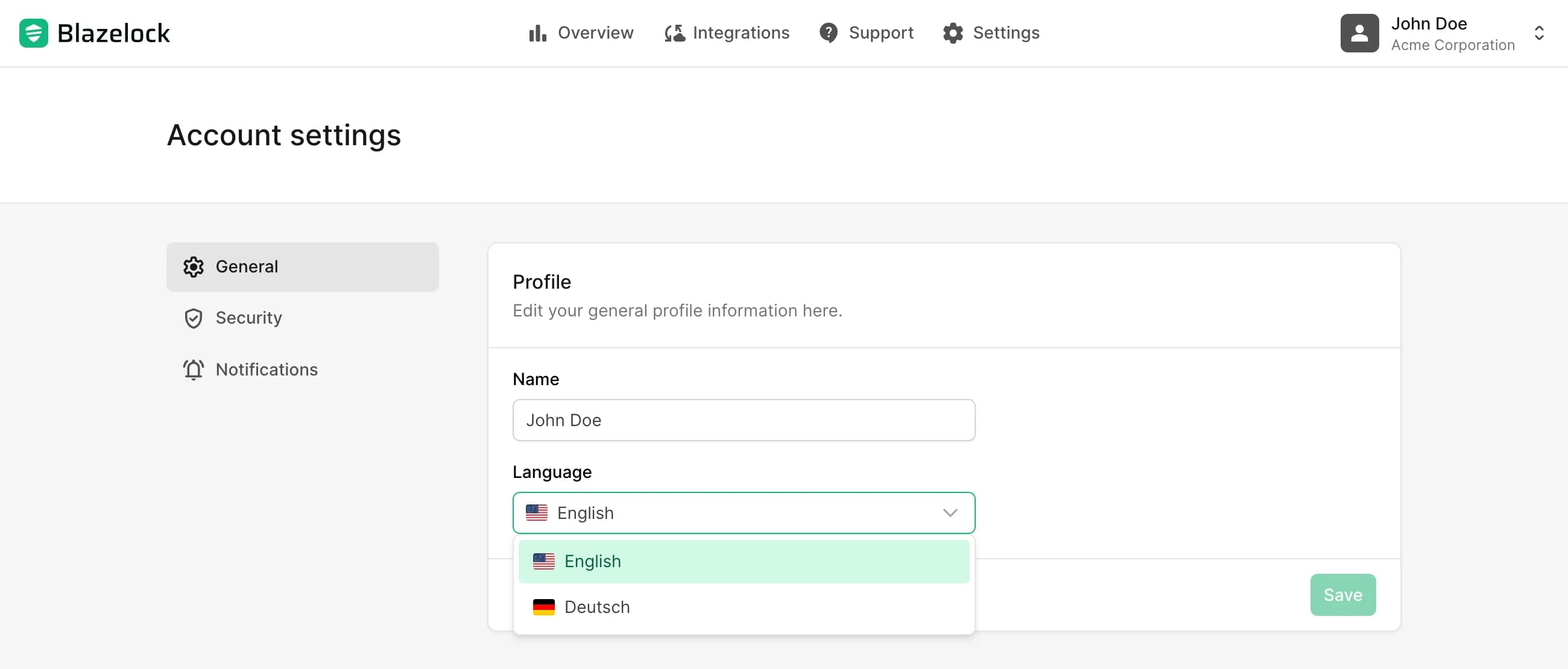This screenshot has height=669, width=1568.
Task: Select the Overview bar chart icon
Action: click(x=536, y=33)
